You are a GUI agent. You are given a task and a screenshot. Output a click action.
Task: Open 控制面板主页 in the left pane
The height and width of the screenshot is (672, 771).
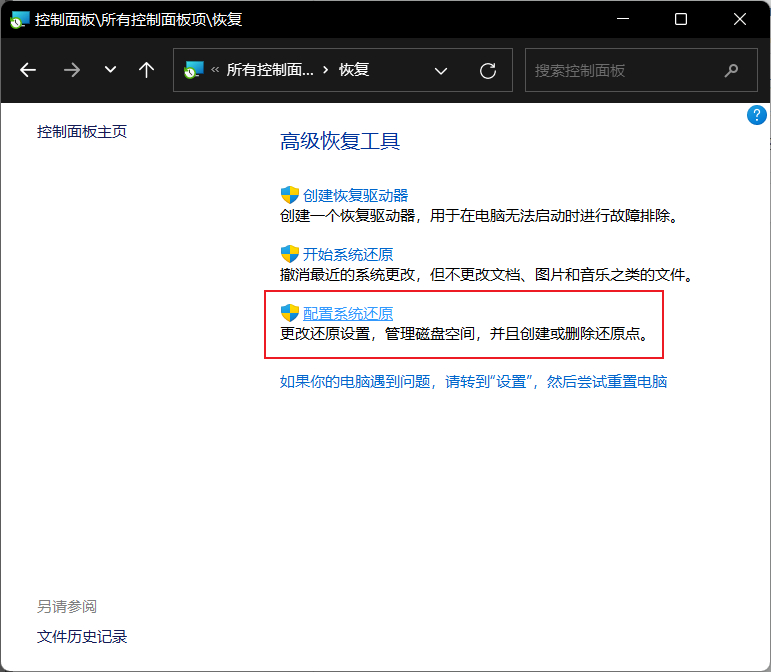[82, 131]
